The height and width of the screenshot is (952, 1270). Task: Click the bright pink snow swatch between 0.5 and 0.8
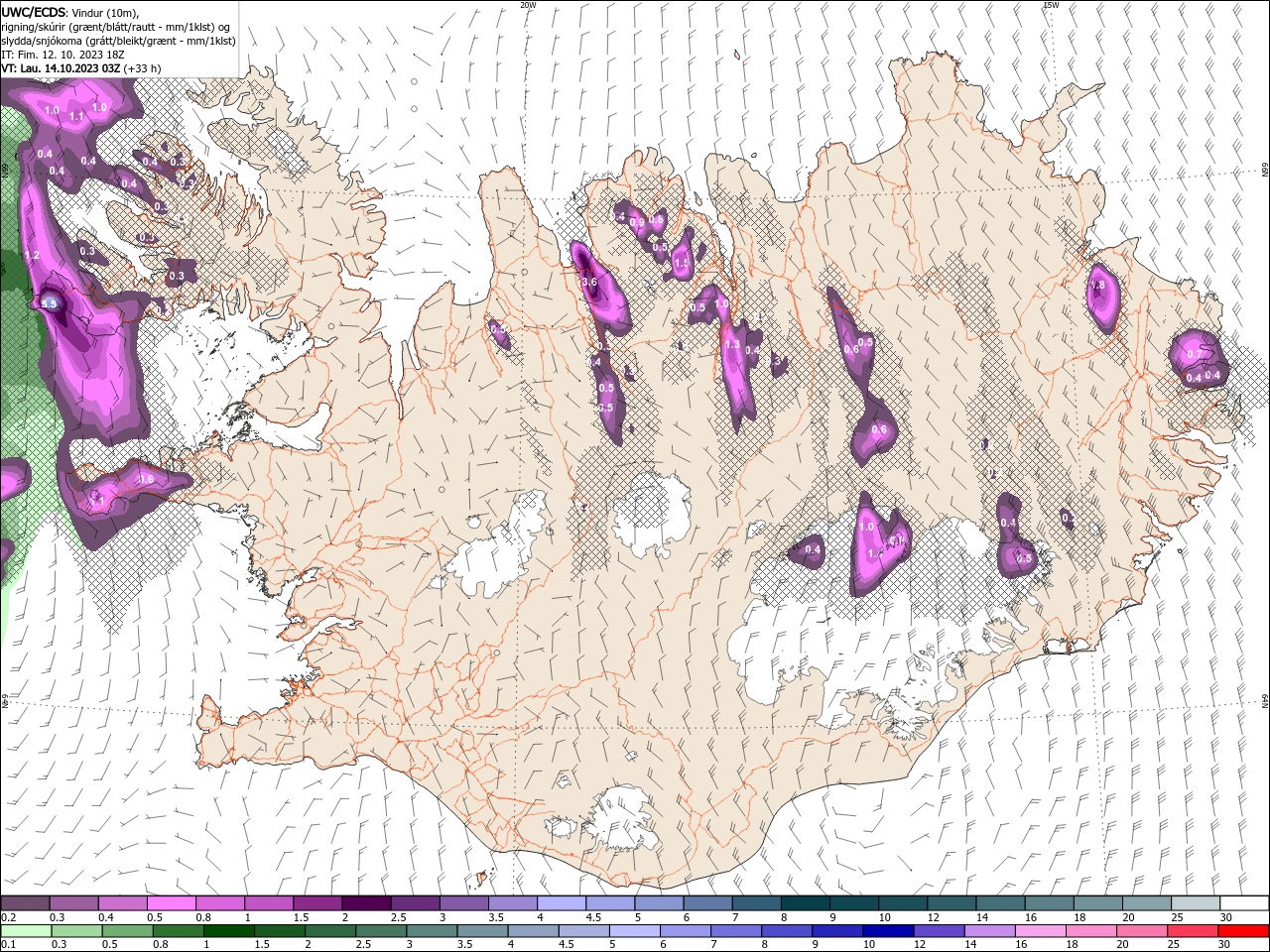172,903
